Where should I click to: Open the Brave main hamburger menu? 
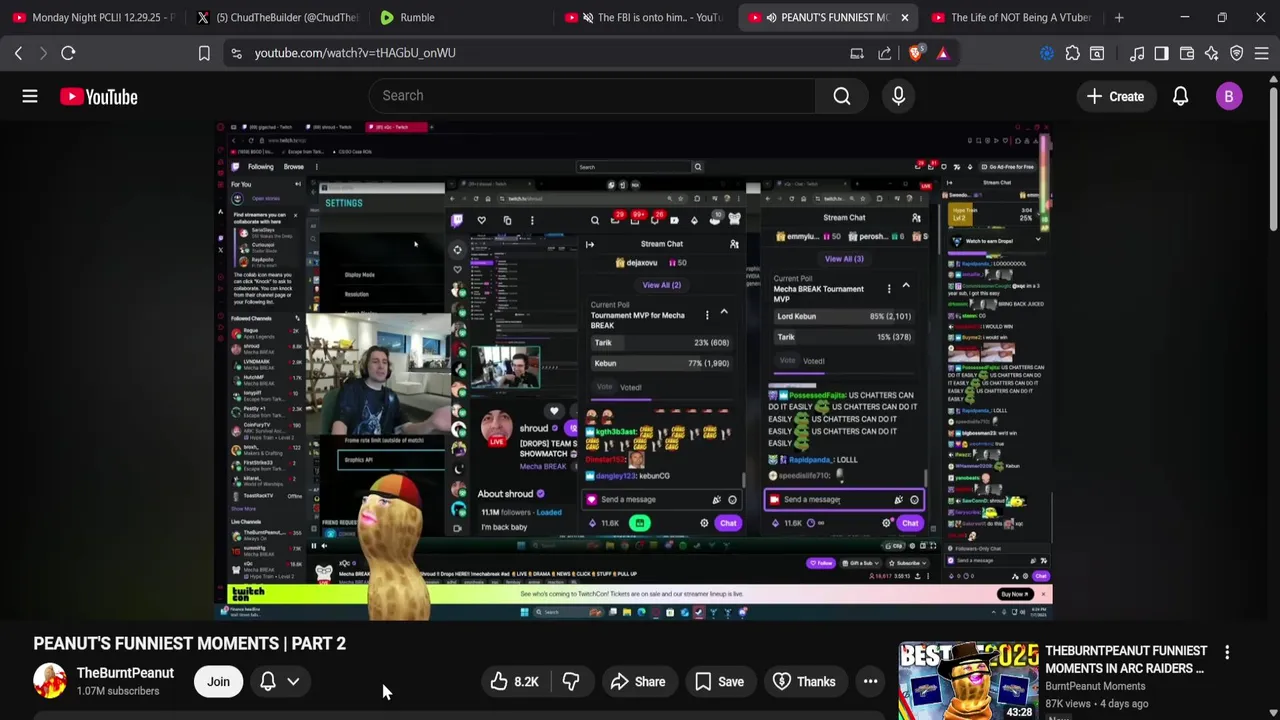click(x=1261, y=53)
